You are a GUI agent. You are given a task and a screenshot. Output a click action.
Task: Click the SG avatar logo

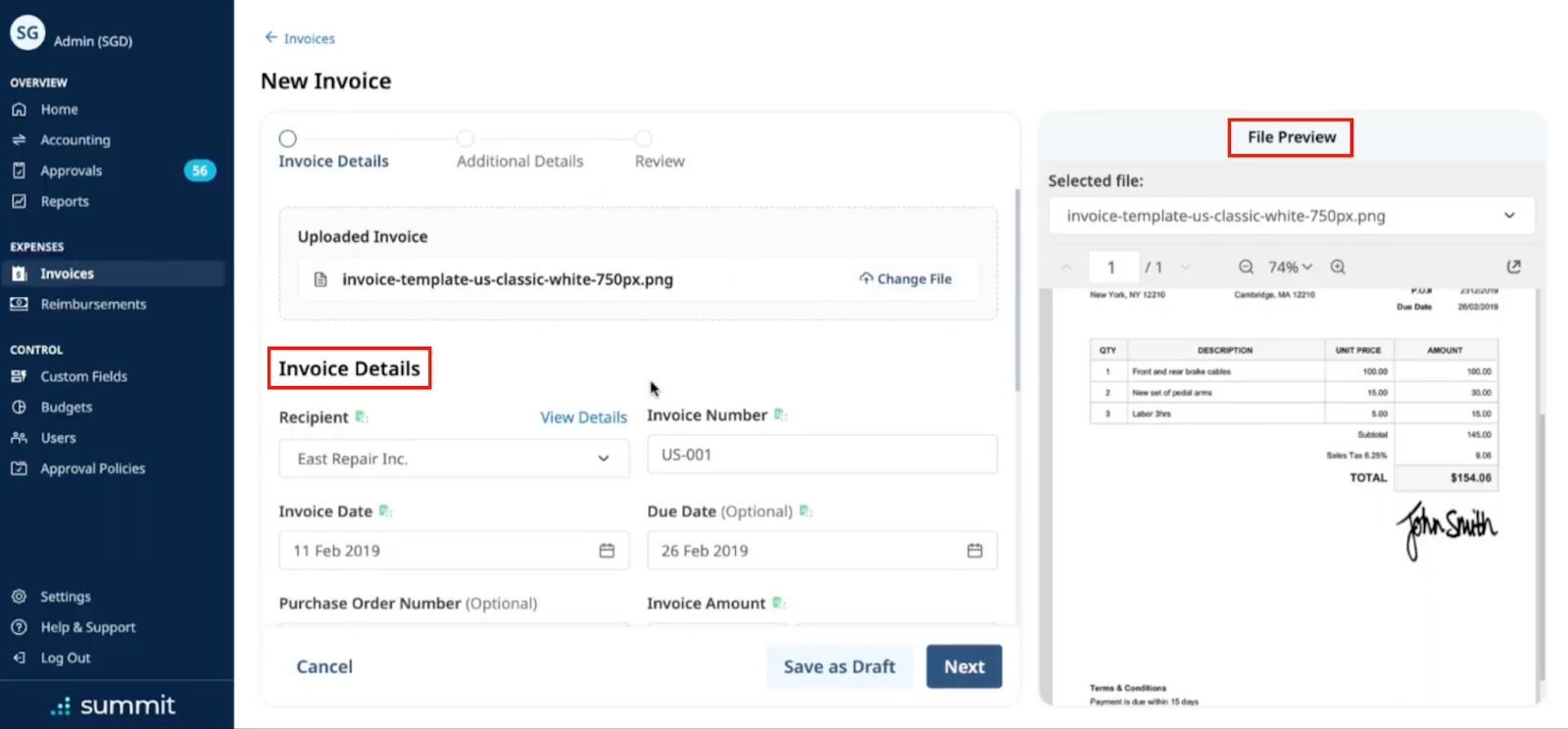click(27, 32)
